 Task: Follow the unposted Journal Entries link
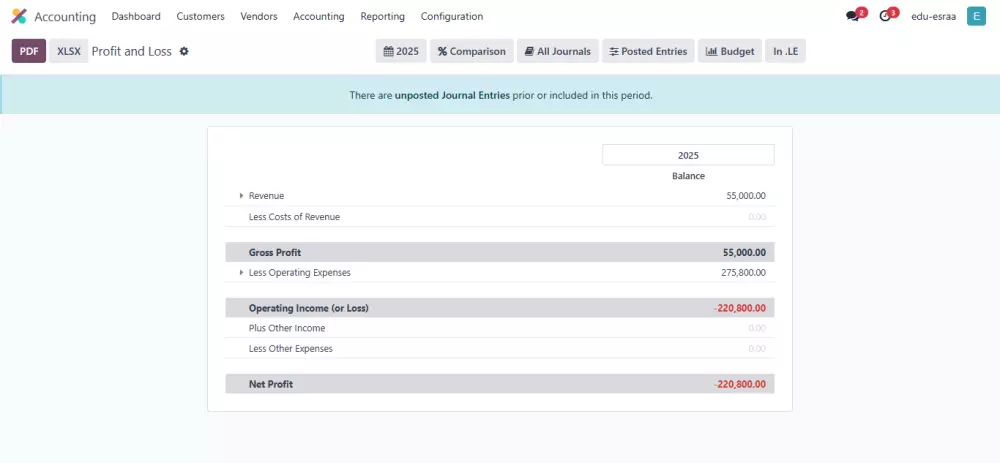[x=452, y=96]
